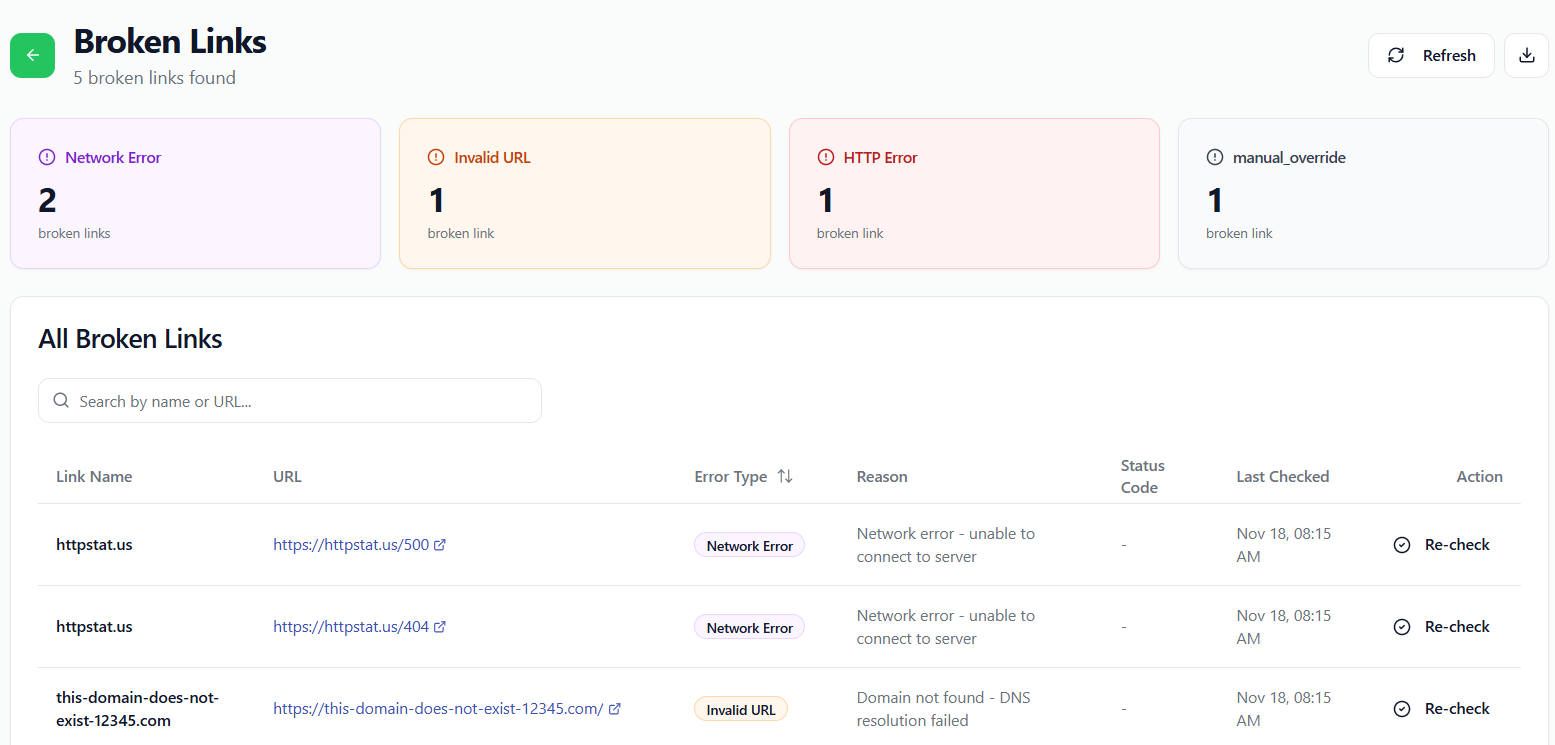Click the green back arrow icon
This screenshot has height=745, width=1555.
point(32,55)
